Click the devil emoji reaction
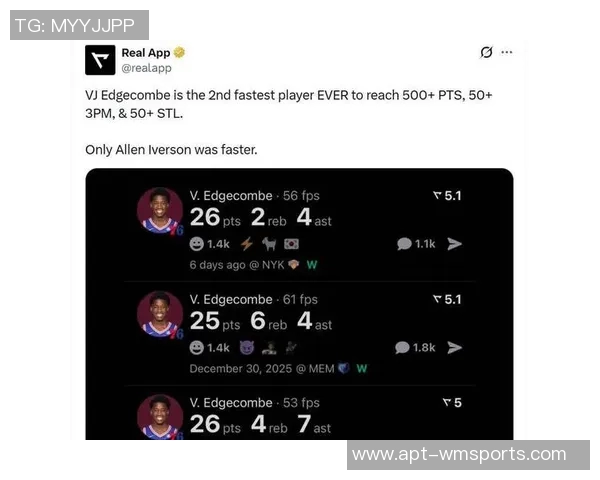 pos(247,348)
